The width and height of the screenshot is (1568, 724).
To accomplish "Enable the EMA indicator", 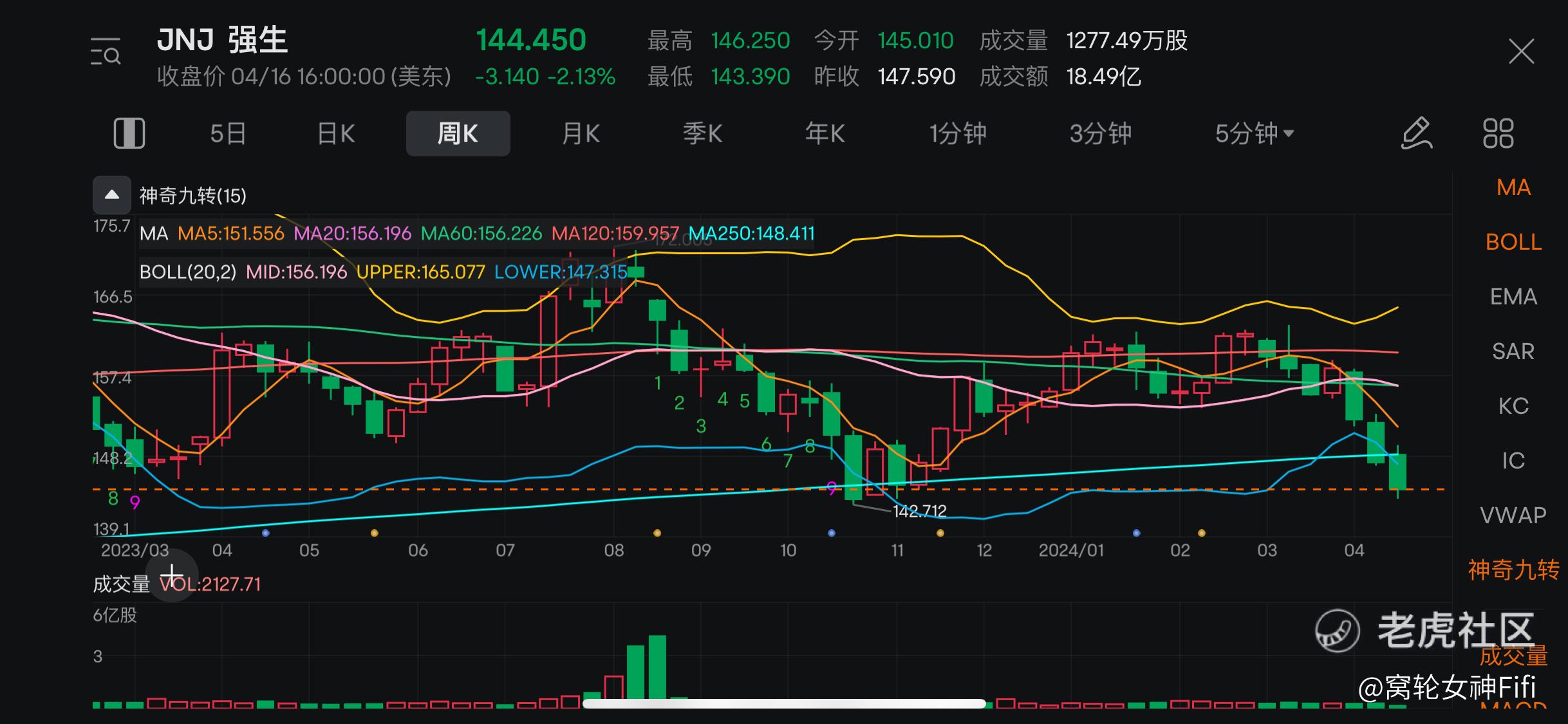I will click(x=1513, y=297).
